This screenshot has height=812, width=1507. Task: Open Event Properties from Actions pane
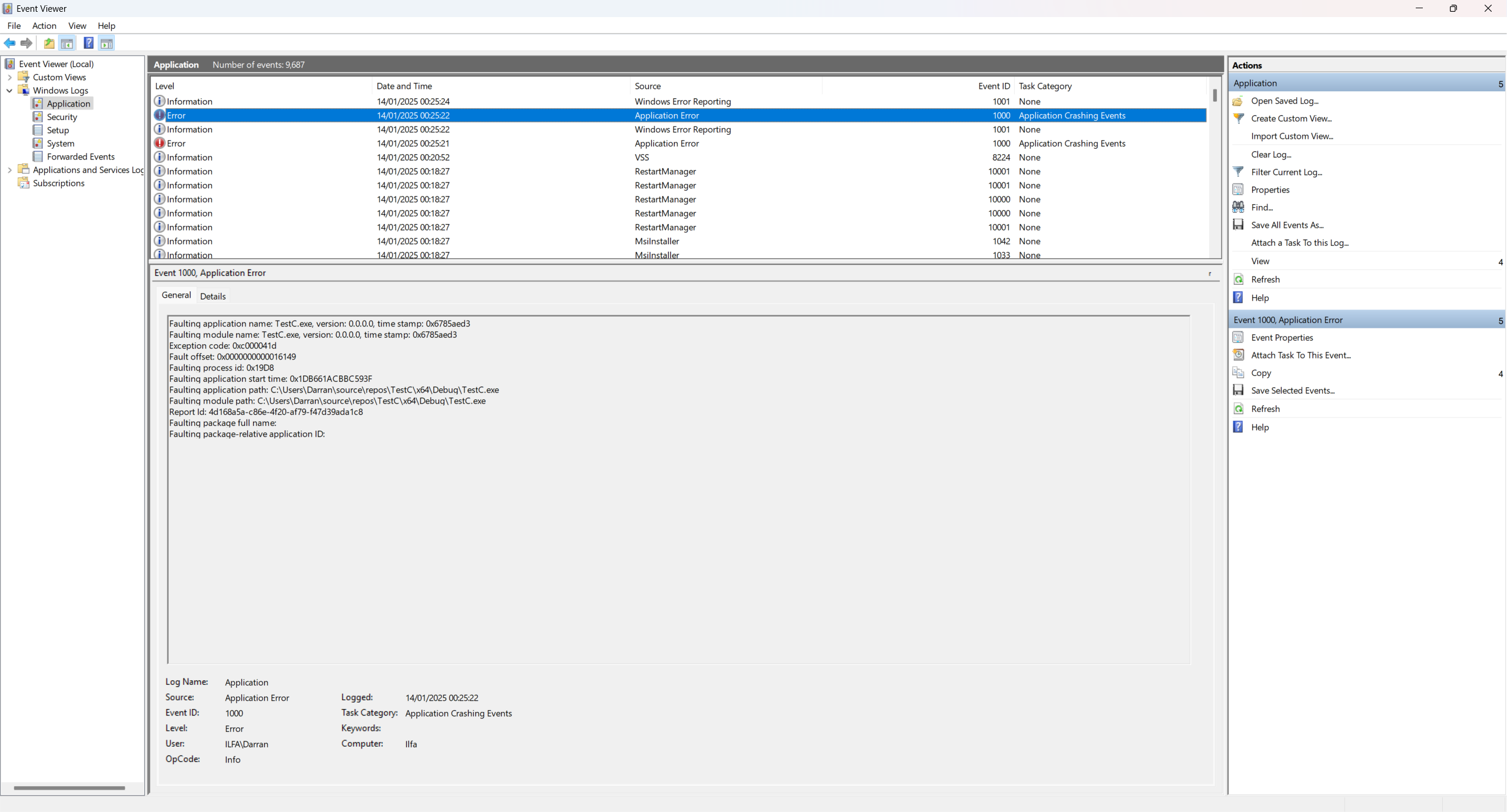point(1282,337)
